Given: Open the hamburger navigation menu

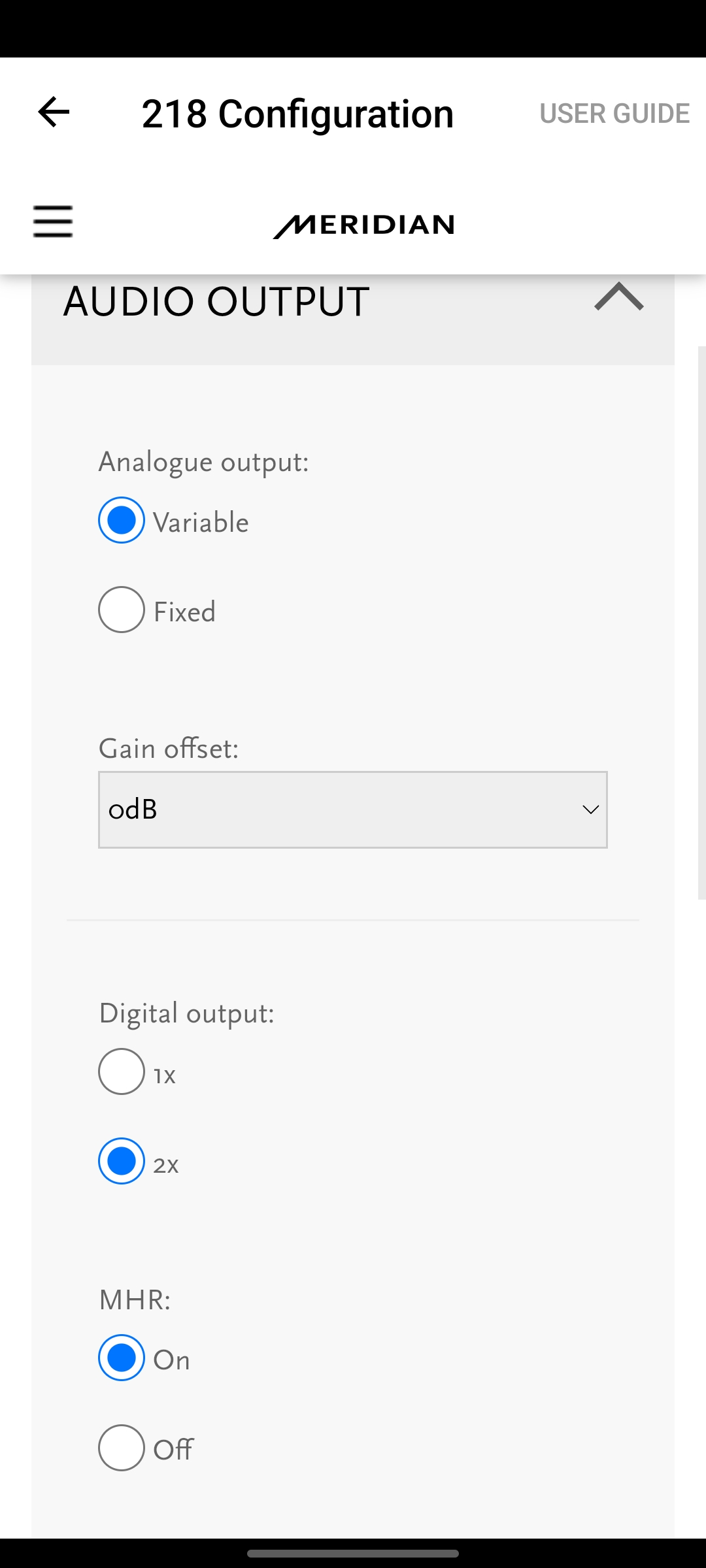Looking at the screenshot, I should click(53, 222).
